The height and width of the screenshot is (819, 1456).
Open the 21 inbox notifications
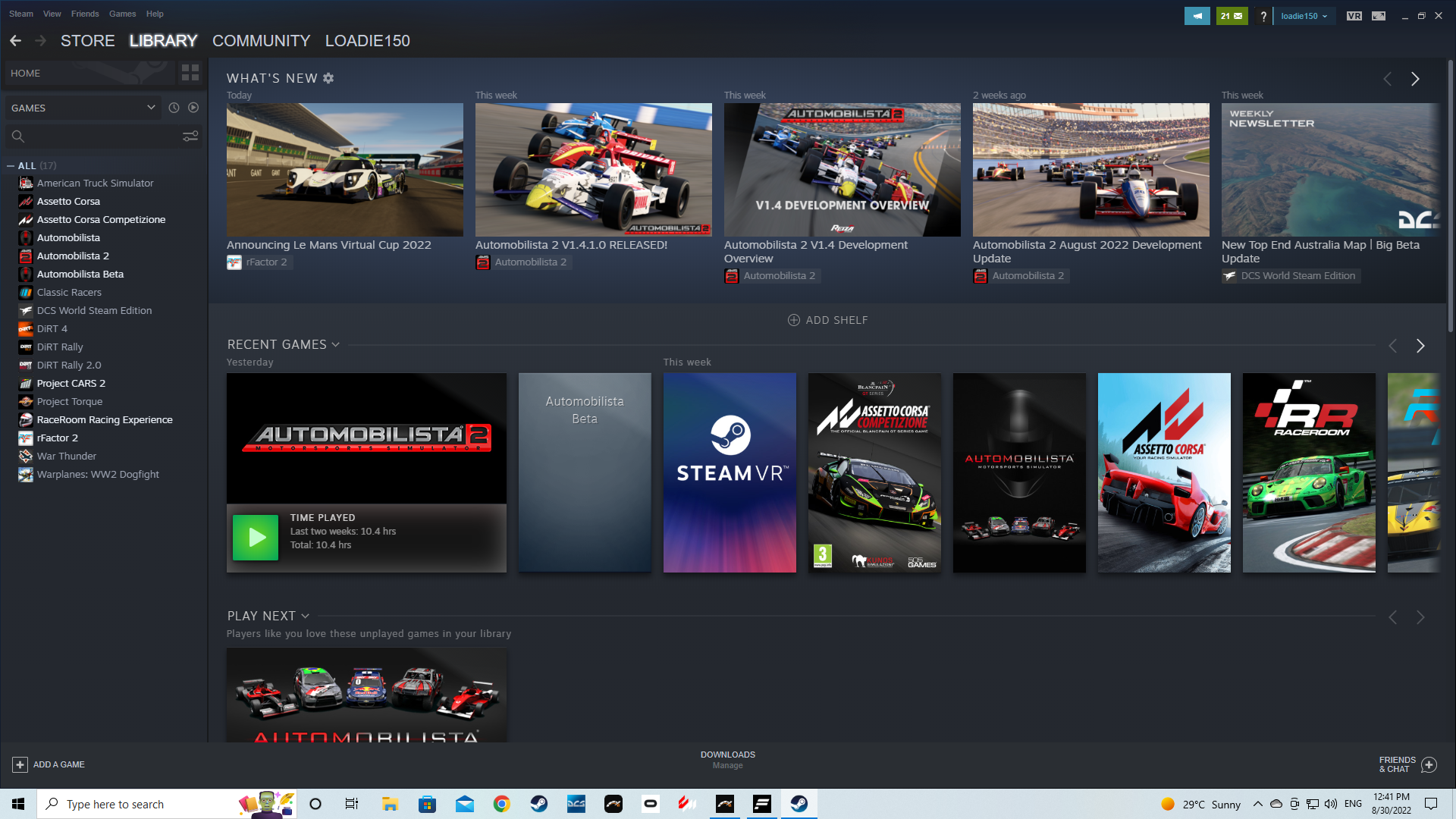click(1232, 16)
